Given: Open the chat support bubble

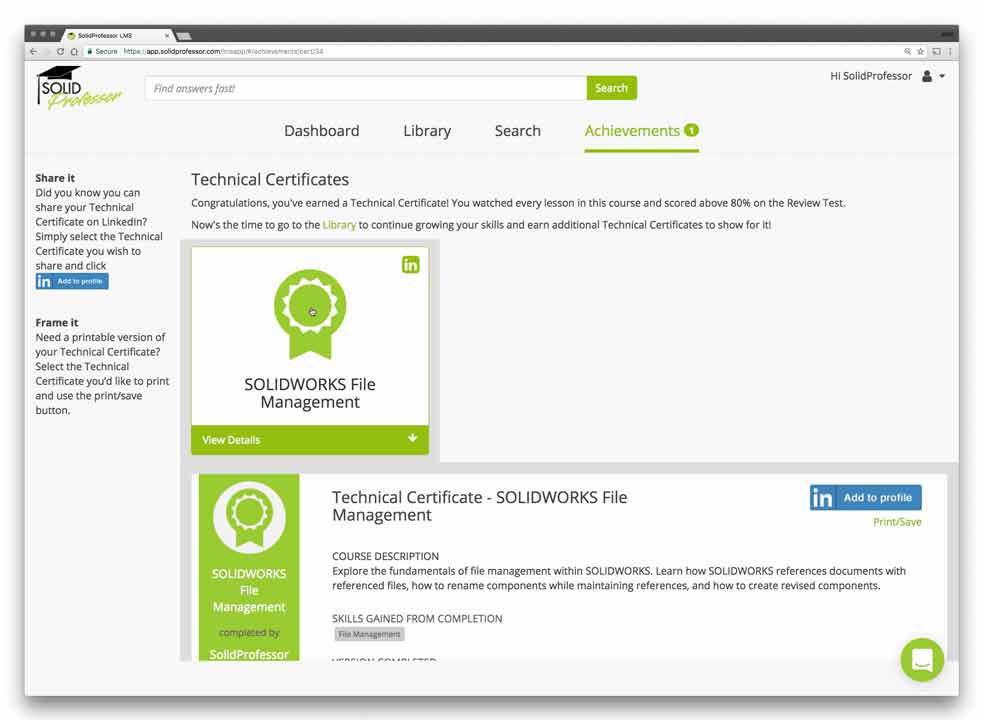Looking at the screenshot, I should click(x=921, y=660).
